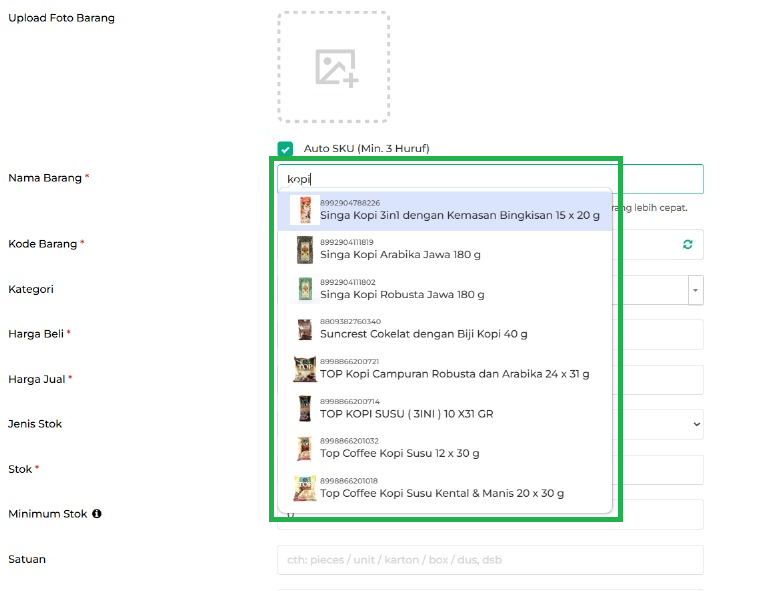770x591 pixels.
Task: Click barcode 8809382760340 text
Action: click(x=351, y=321)
